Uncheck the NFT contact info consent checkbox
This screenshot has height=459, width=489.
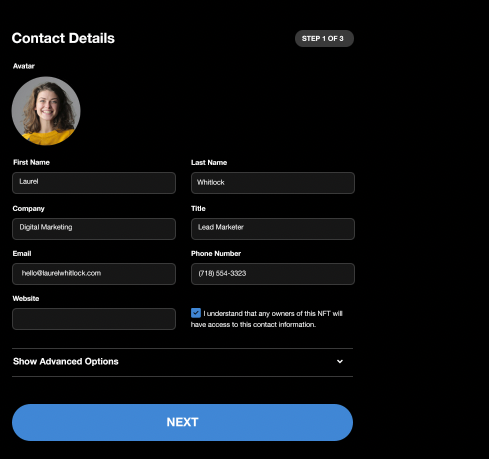point(196,313)
